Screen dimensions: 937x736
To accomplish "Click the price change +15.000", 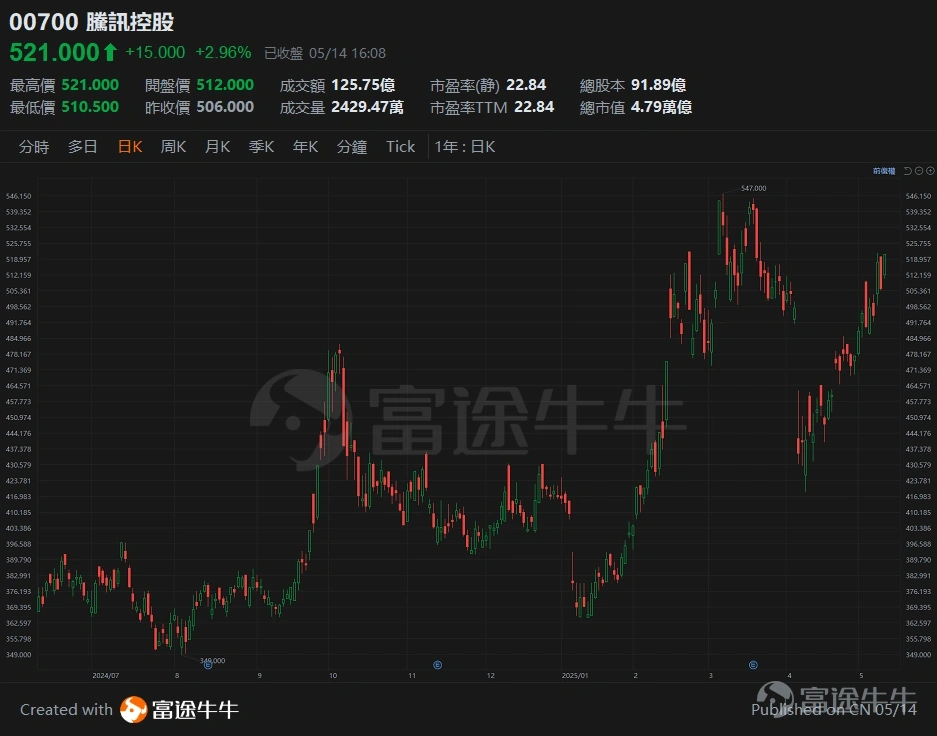I will 155,53.
